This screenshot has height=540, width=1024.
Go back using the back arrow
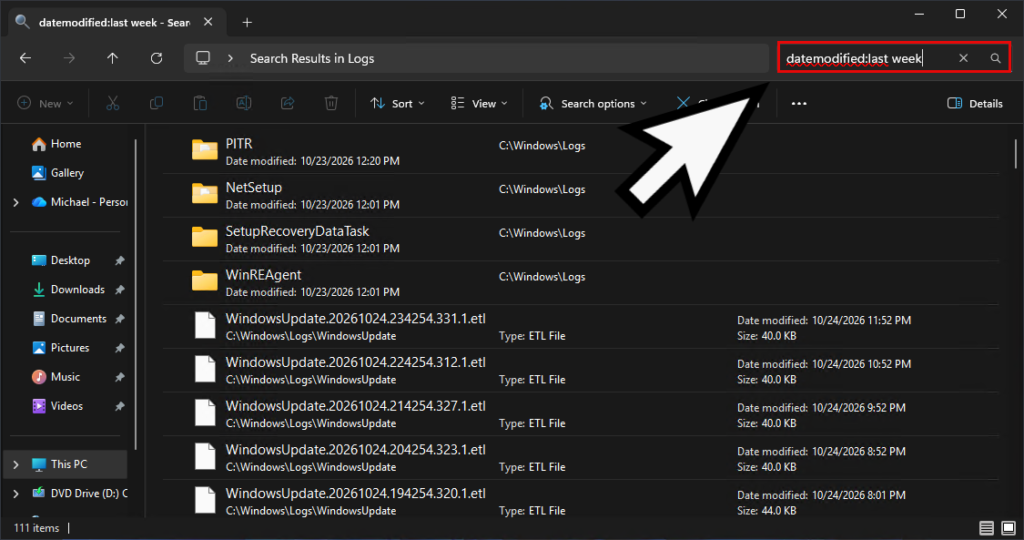(25, 58)
